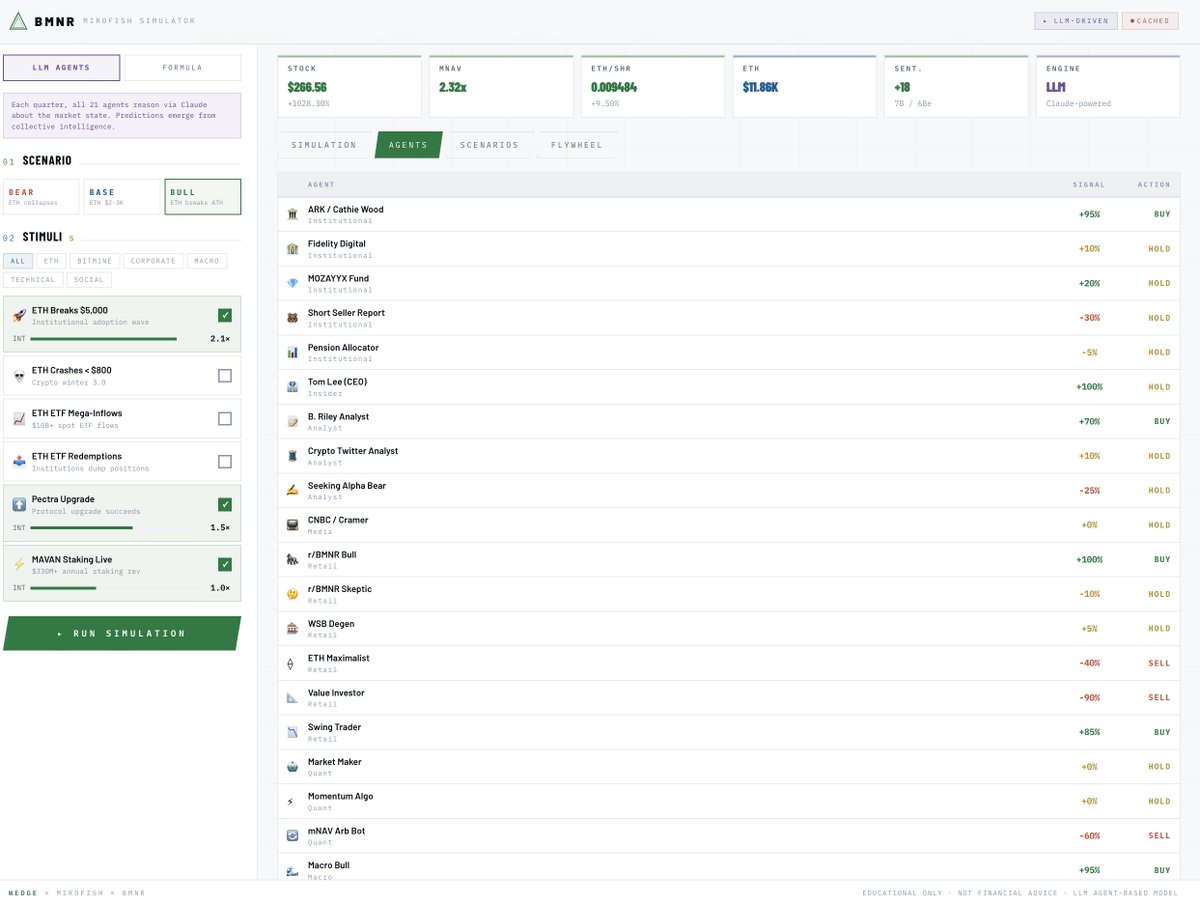This screenshot has height=905, width=1200.
Task: Click the Pectra Upgrade arrow icon
Action: [x=19, y=505]
